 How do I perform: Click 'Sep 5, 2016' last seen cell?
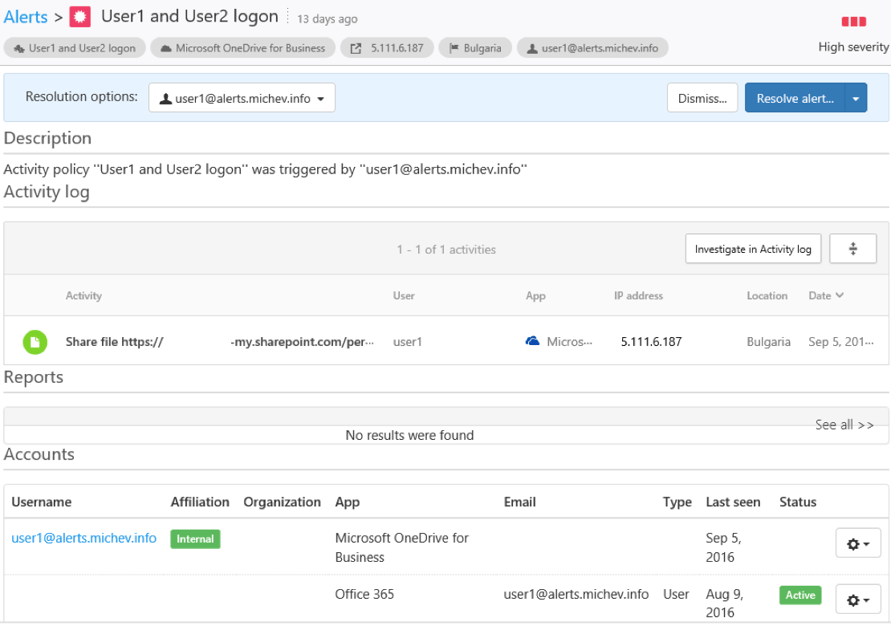[723, 547]
